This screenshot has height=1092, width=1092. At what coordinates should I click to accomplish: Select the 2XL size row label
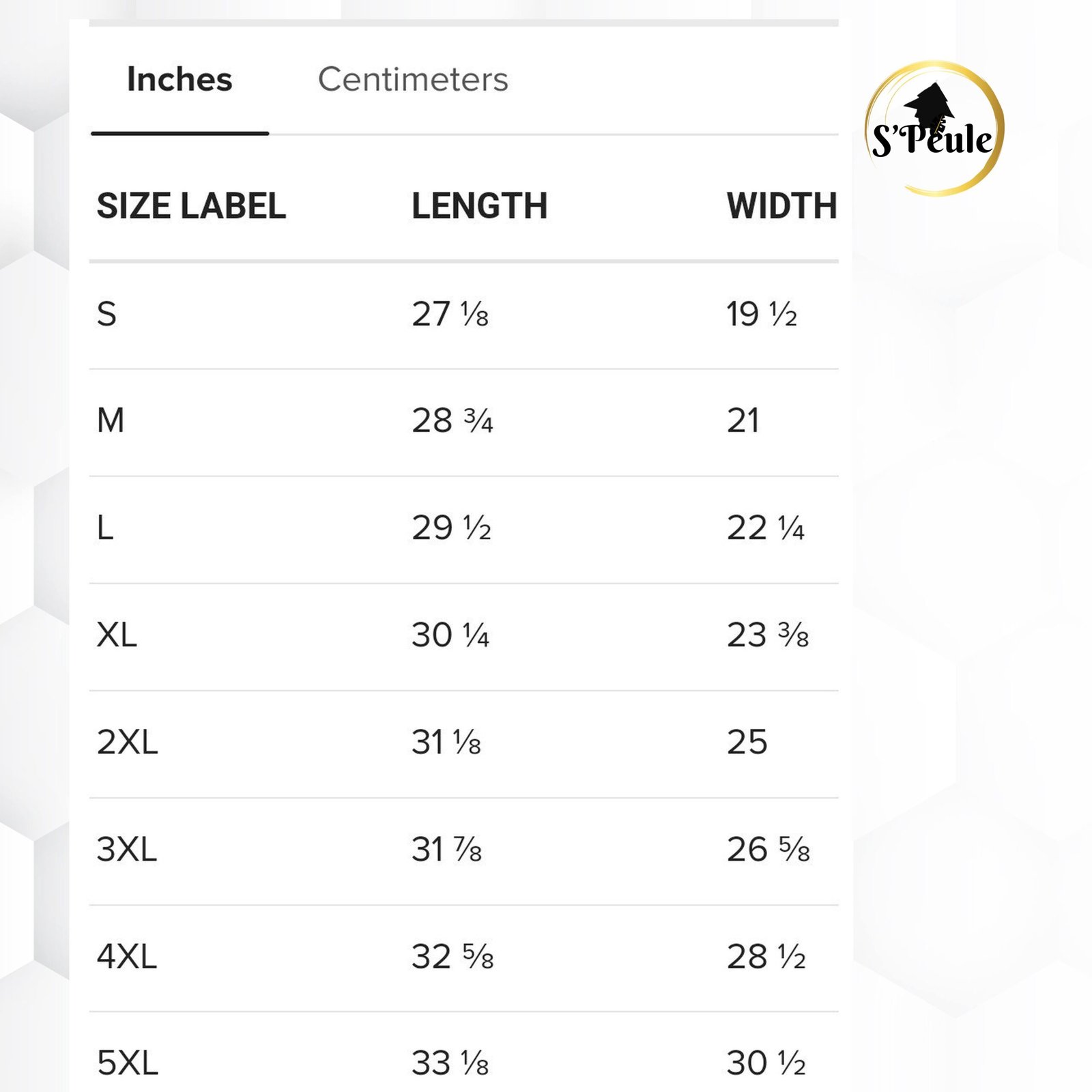point(127,743)
